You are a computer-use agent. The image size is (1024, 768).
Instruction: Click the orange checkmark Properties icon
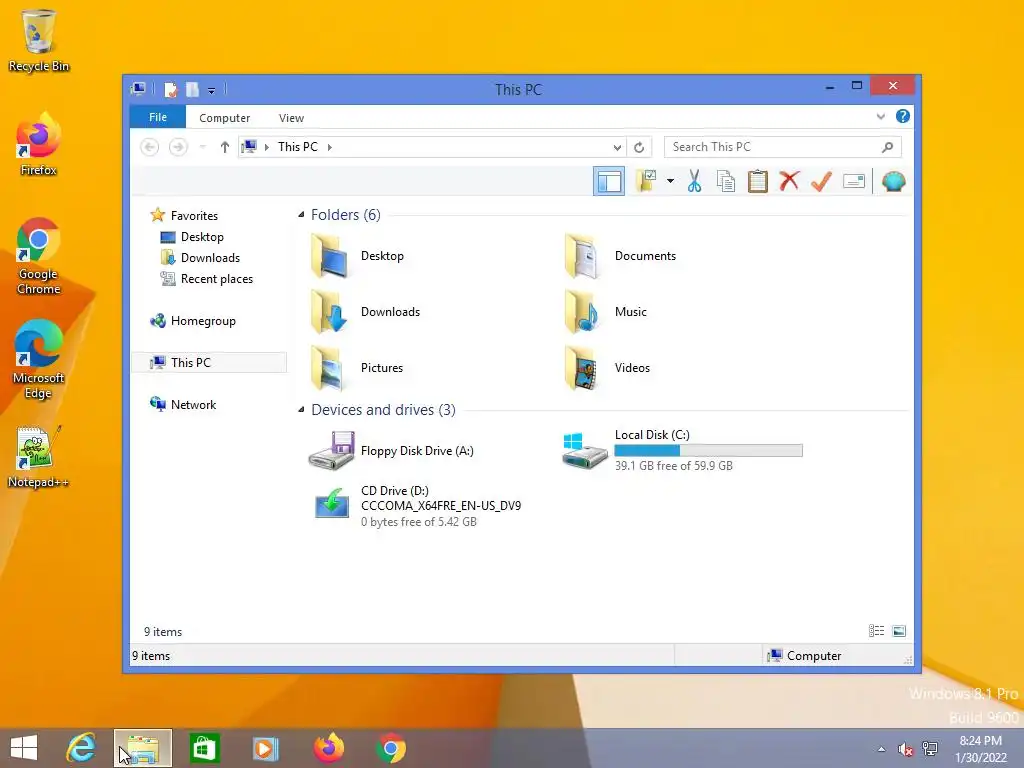[x=822, y=181]
